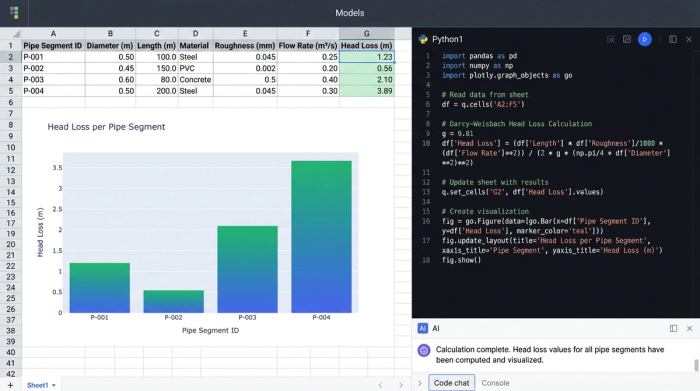Select head loss cell 1.23
700x391 pixels.
tap(367, 57)
